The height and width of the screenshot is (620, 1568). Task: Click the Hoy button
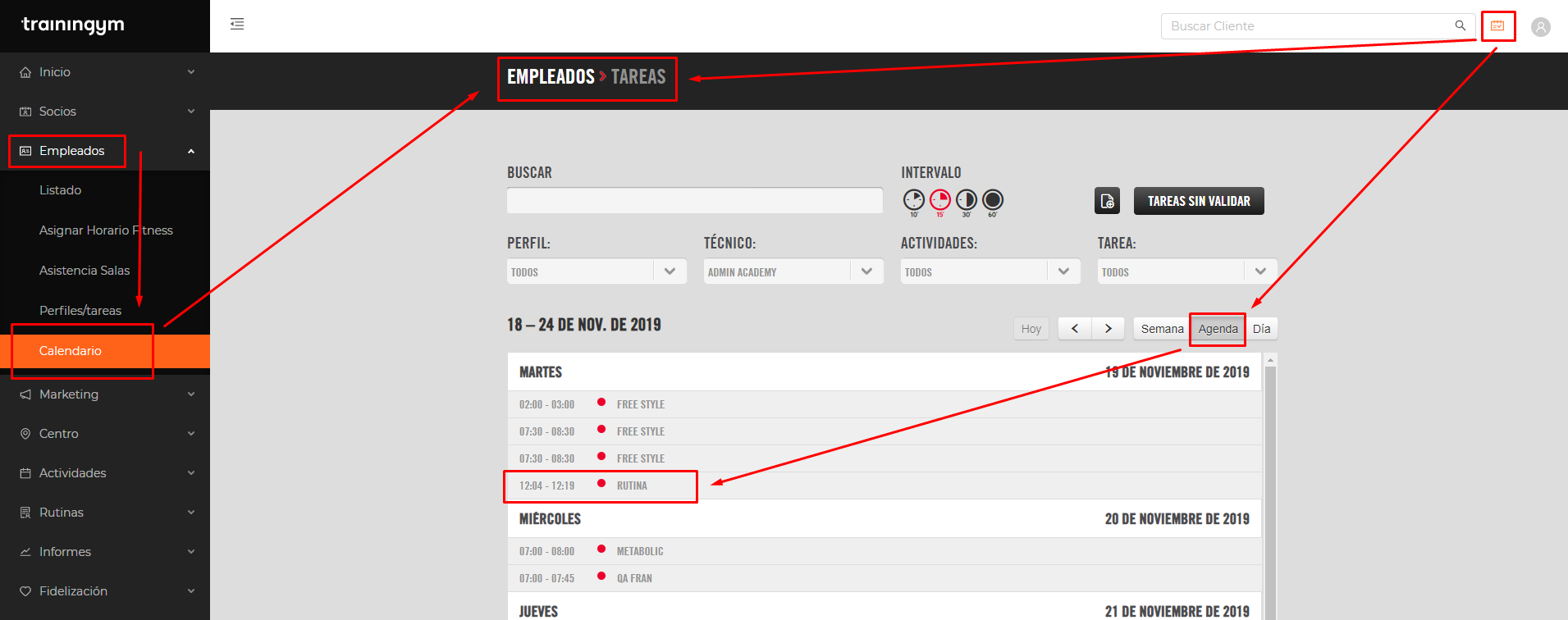[1031, 329]
